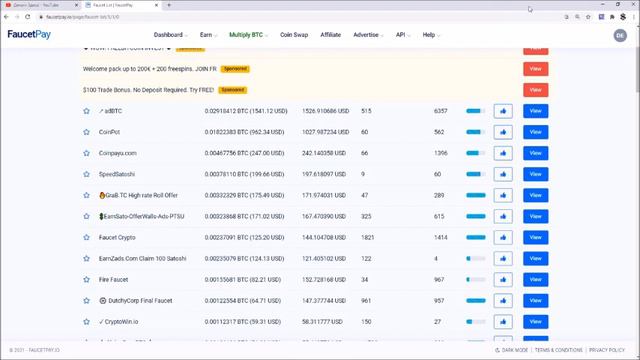Like CoinPot with thumbs-up button
Image resolution: width=640 pixels, height=360 pixels.
click(503, 132)
